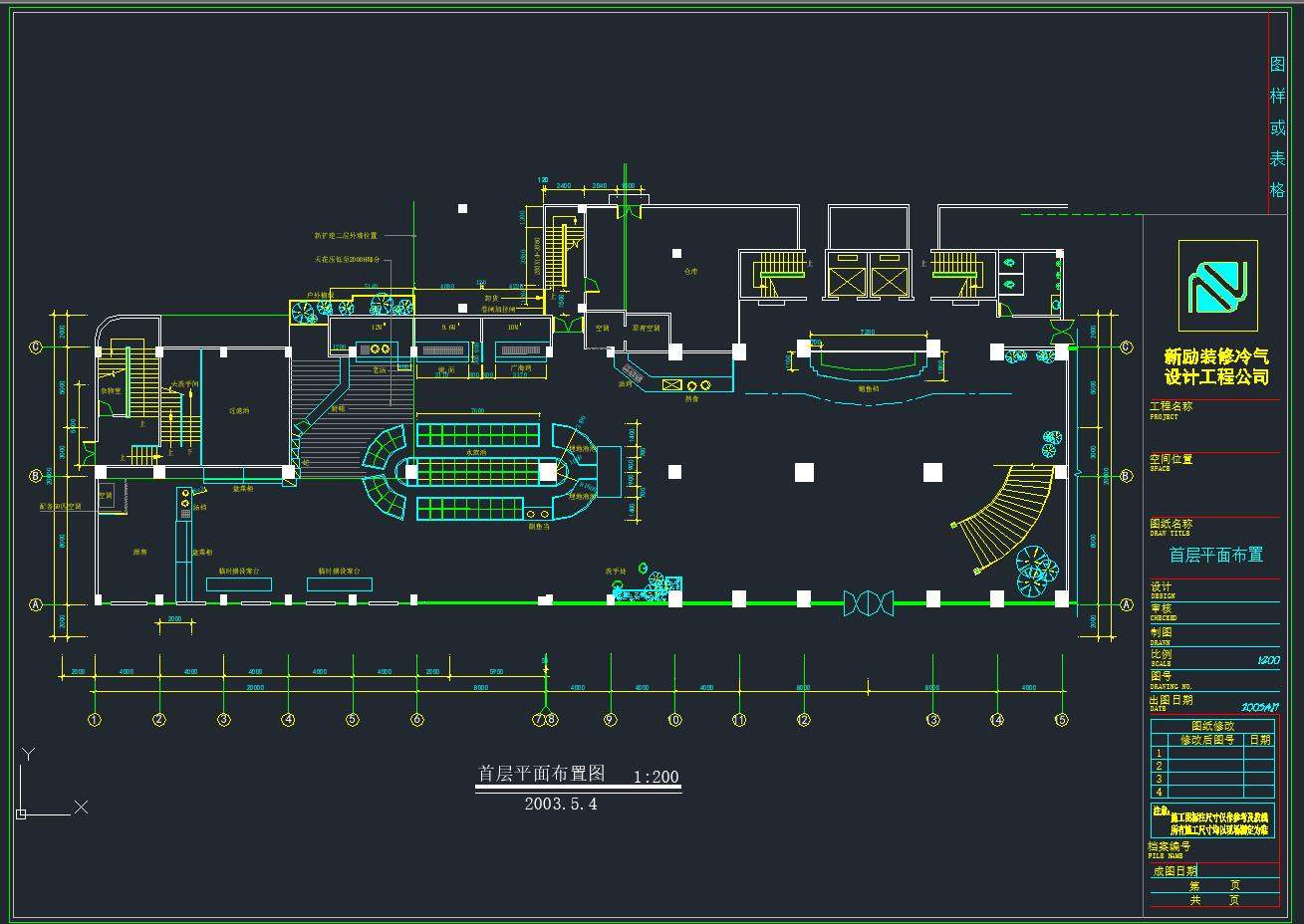The image size is (1304, 924).
Task: Click the 图纸修改 revision table header
Action: pyautogui.click(x=1212, y=726)
